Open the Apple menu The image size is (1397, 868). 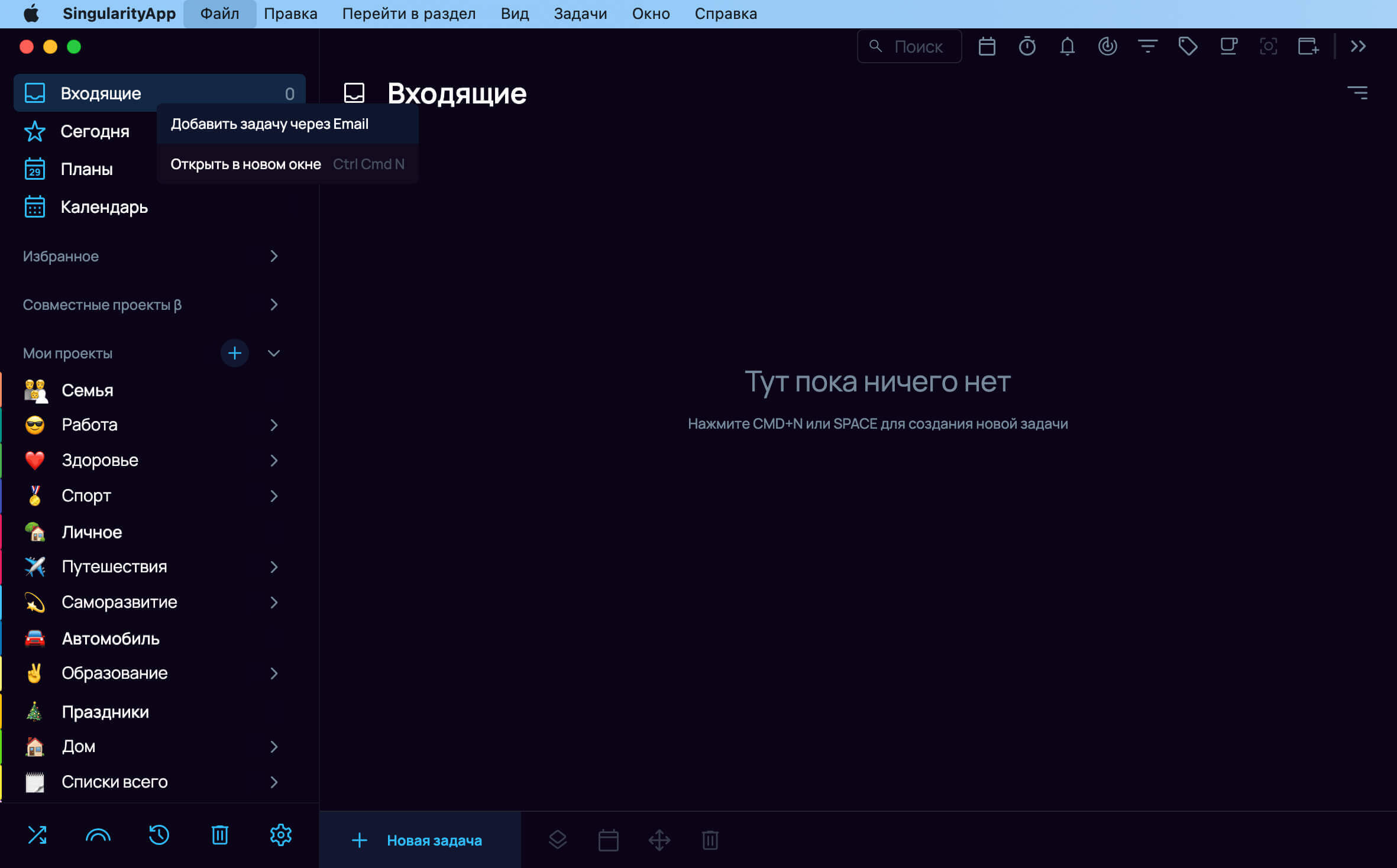click(31, 14)
